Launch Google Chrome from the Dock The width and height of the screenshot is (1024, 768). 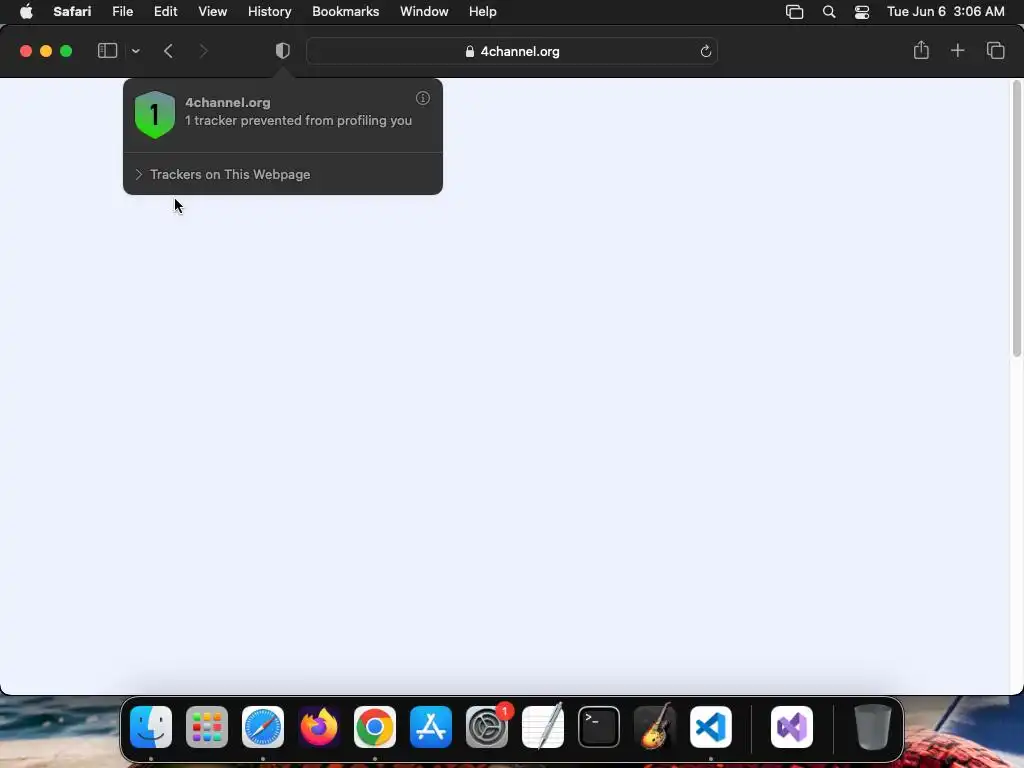(x=375, y=727)
